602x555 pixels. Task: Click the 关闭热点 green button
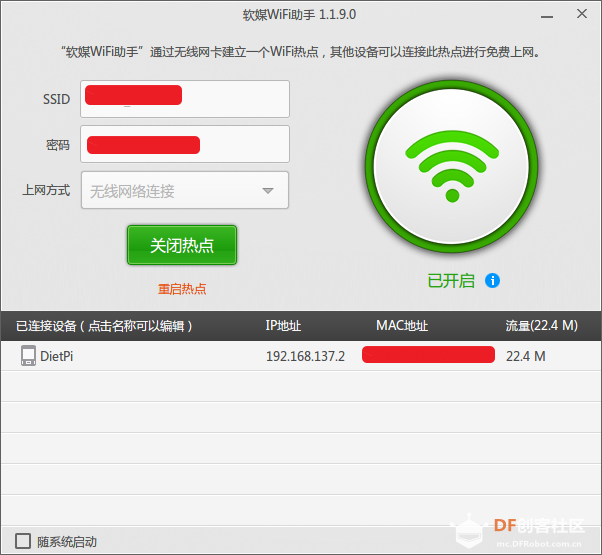pos(182,245)
